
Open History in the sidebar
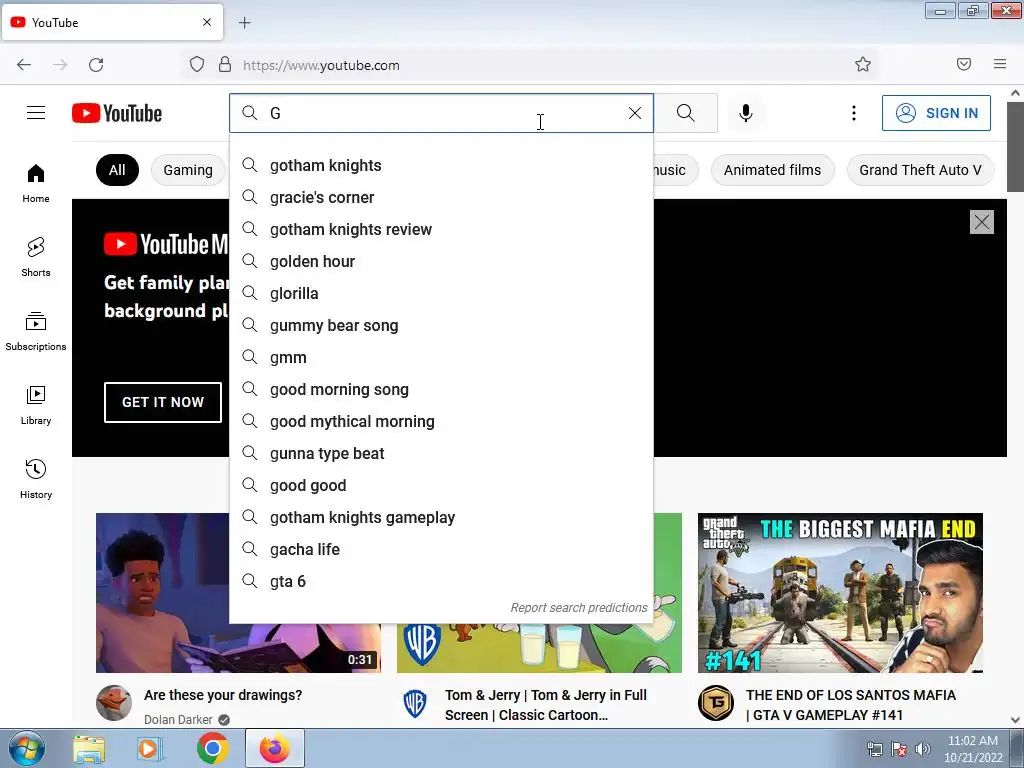pyautogui.click(x=36, y=479)
